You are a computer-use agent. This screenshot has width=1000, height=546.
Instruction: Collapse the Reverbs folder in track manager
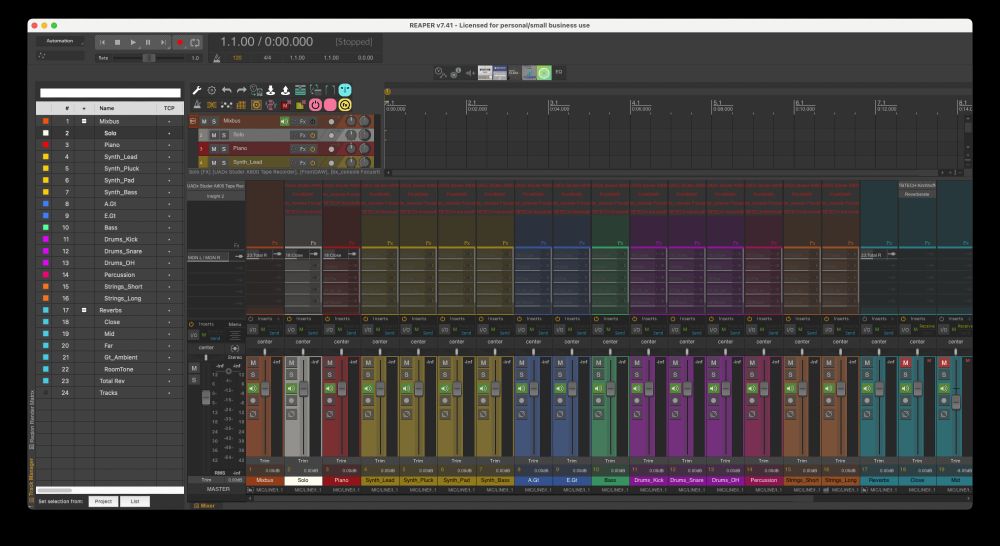[x=84, y=310]
